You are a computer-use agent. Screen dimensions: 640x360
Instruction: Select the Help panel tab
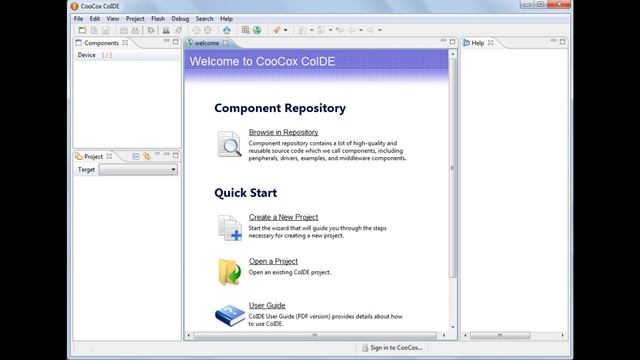click(478, 43)
